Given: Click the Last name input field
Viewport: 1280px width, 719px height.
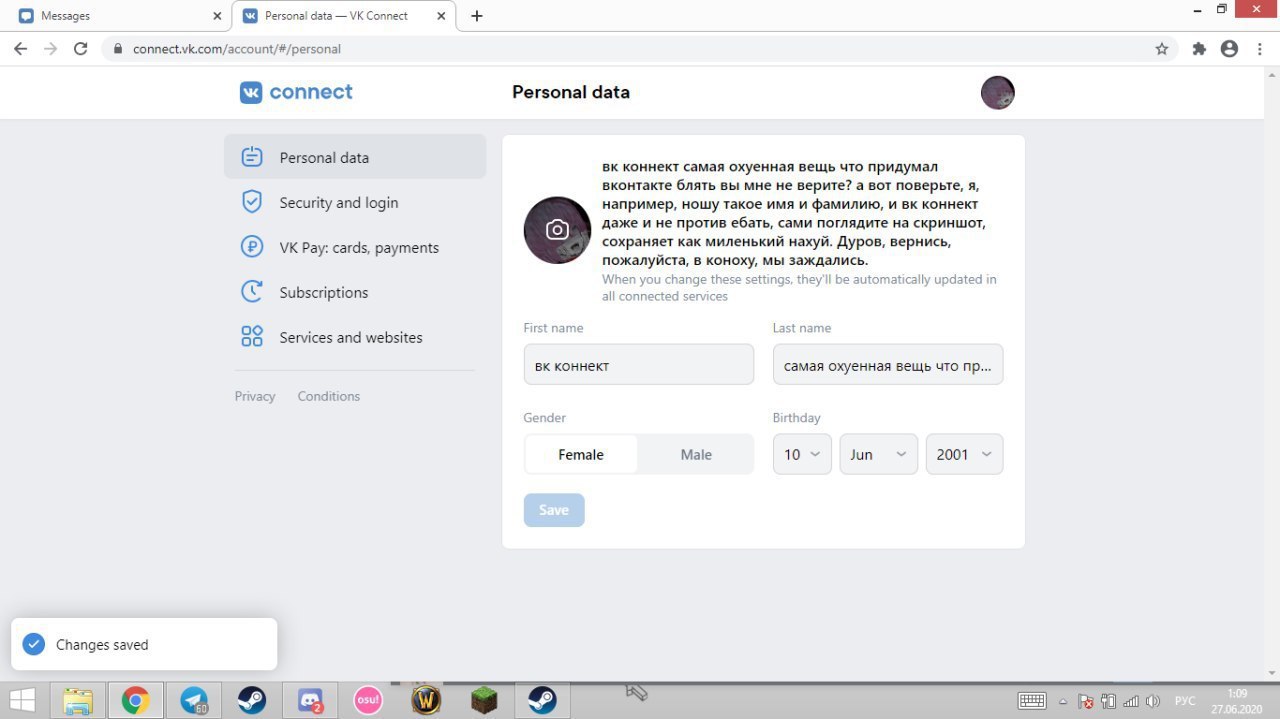Looking at the screenshot, I should (888, 365).
